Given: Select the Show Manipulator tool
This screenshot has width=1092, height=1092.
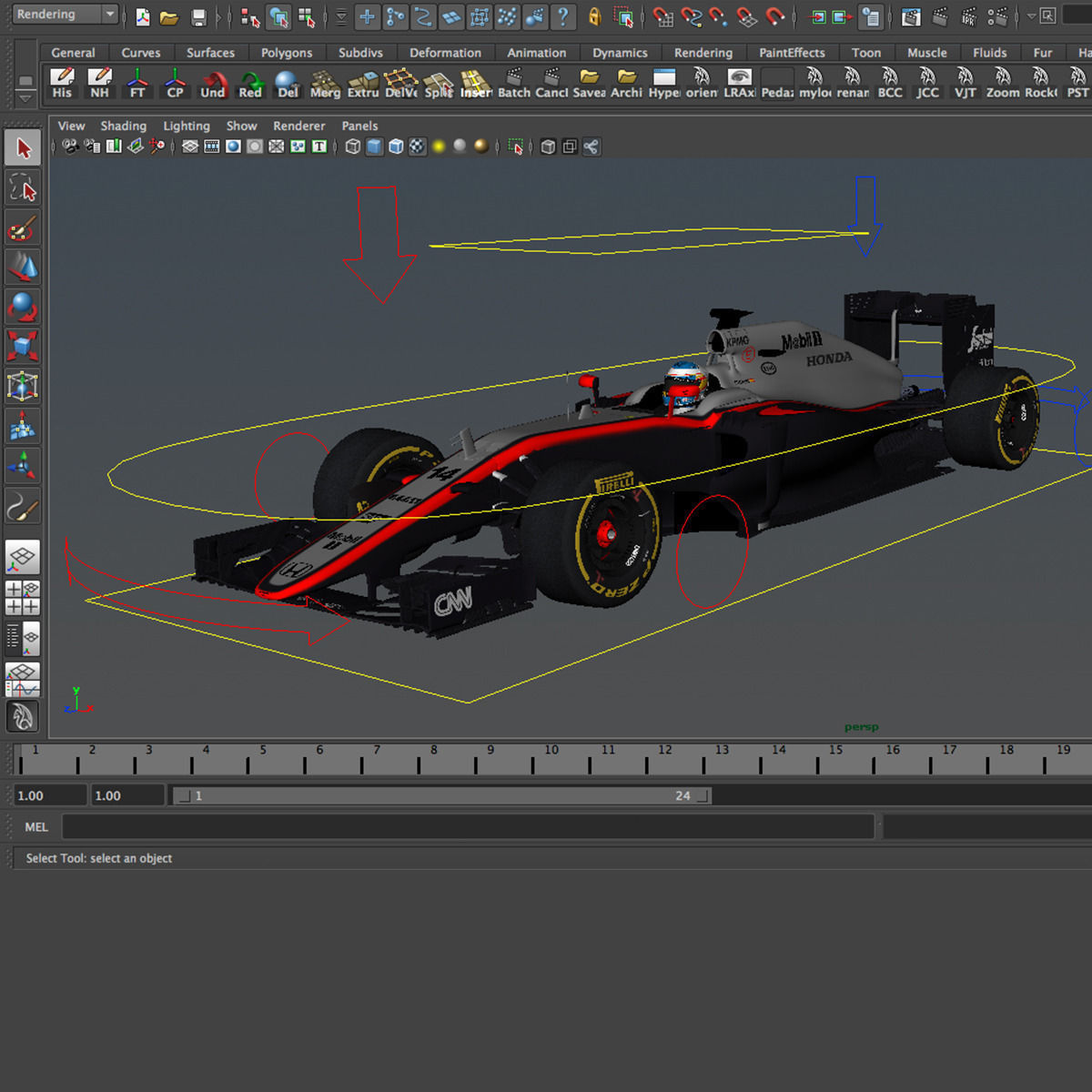Looking at the screenshot, I should tap(23, 466).
